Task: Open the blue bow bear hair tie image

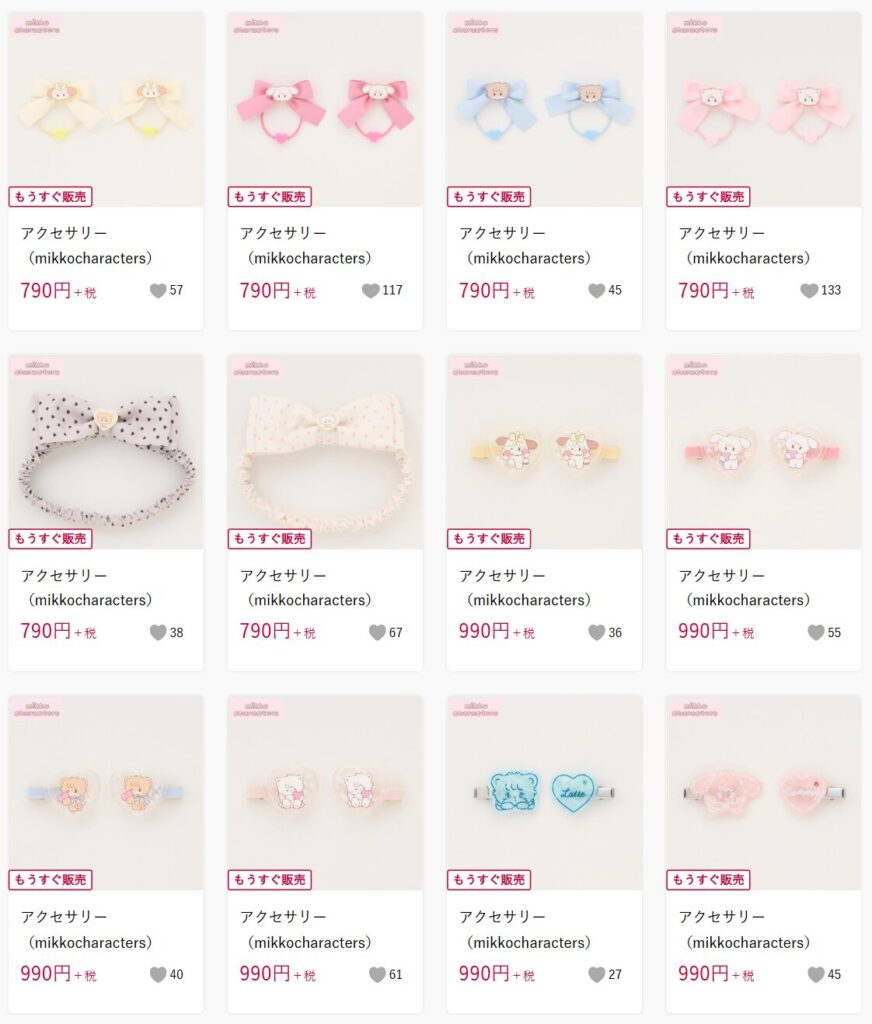Action: pos(544,110)
